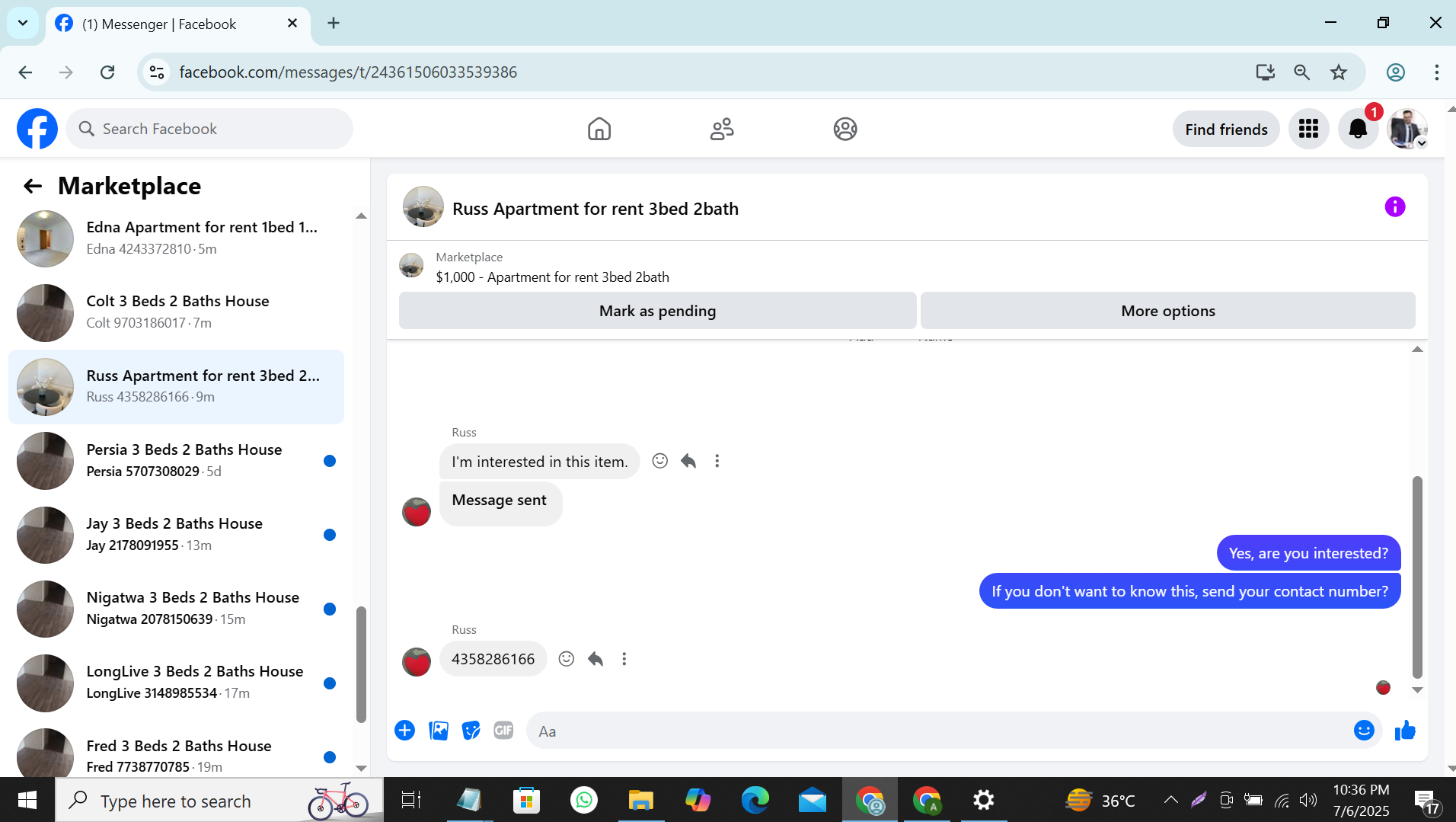Viewport: 1456px width, 822px height.
Task: Open Chrome three-dot menu
Action: pos(1436,72)
